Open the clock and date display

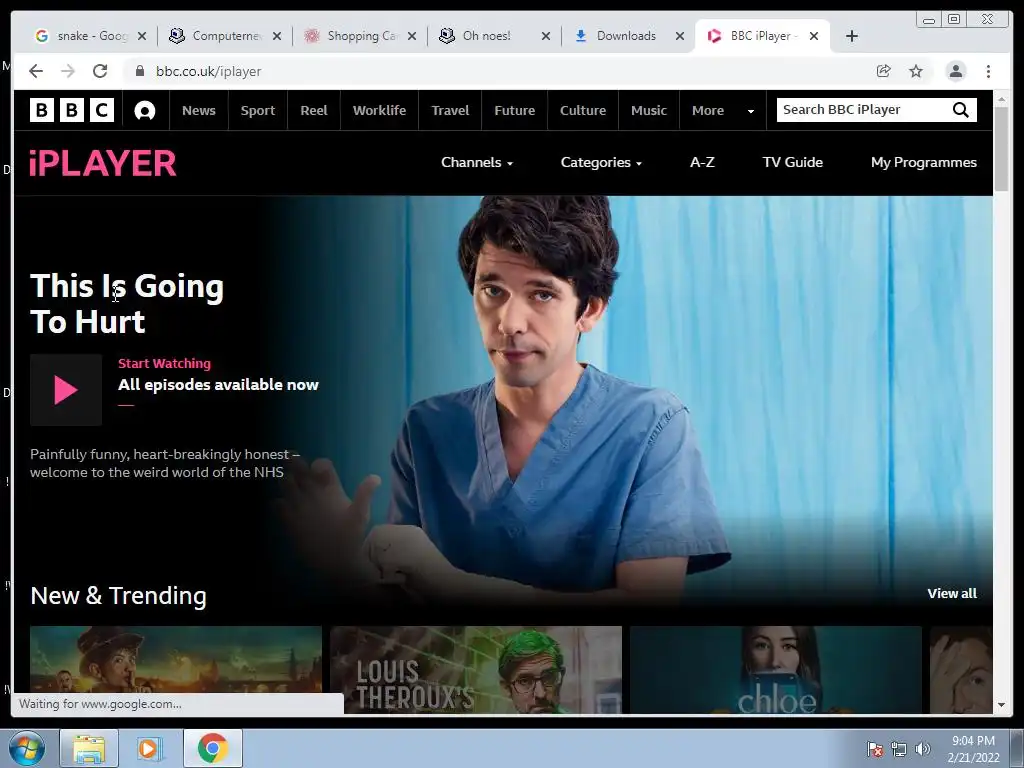pos(973,749)
